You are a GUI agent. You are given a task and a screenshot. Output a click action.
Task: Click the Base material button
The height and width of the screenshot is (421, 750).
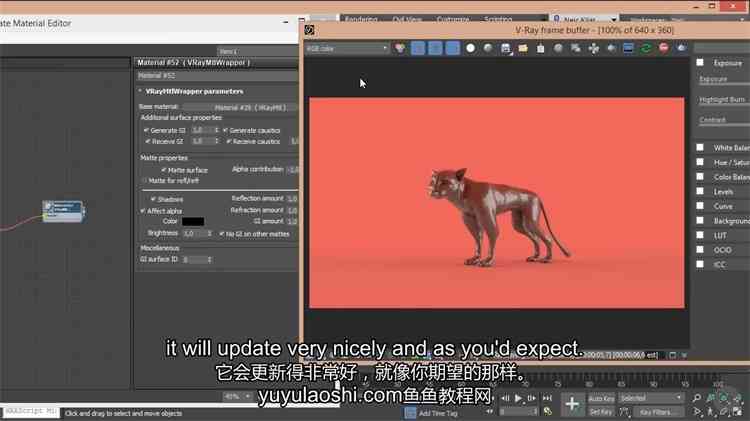click(239, 107)
